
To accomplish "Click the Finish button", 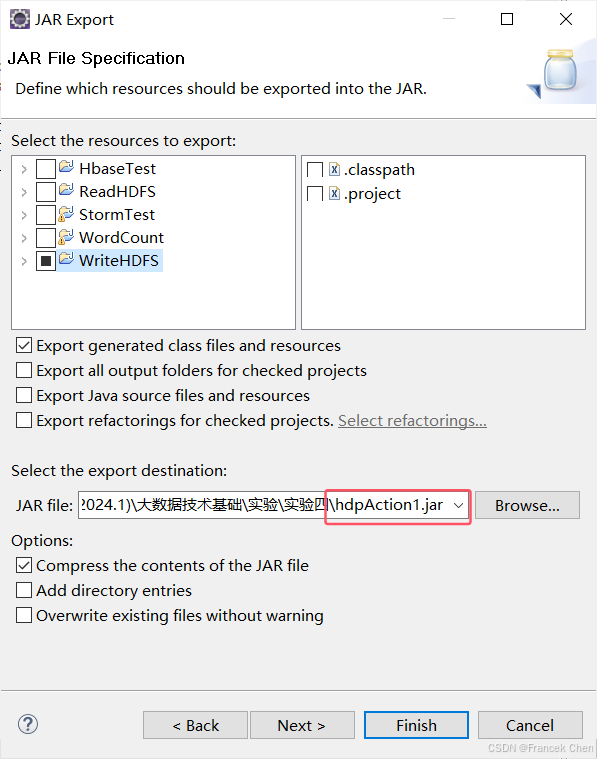I will [416, 725].
